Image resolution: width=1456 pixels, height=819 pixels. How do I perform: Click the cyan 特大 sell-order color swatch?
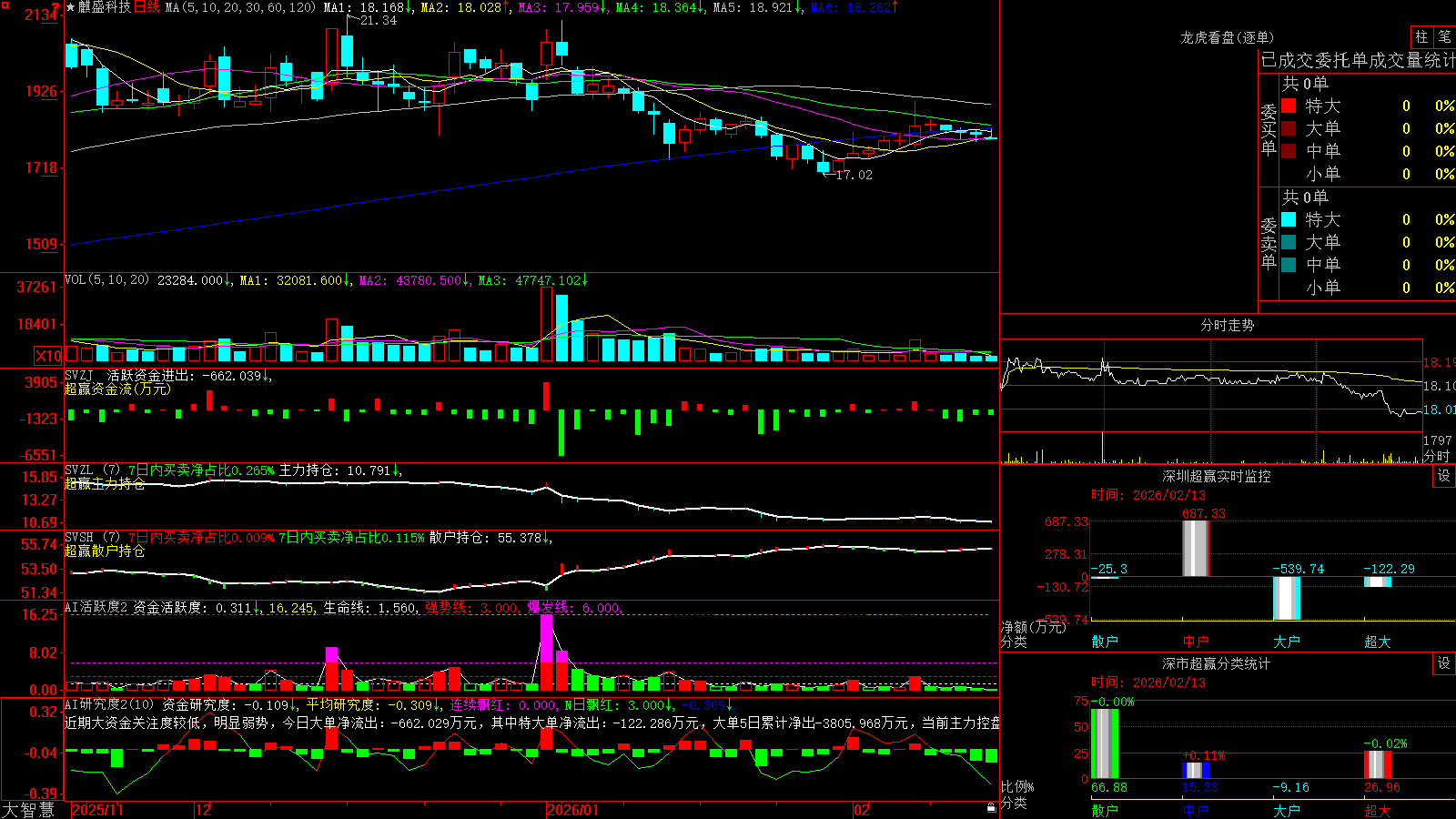click(x=1289, y=219)
